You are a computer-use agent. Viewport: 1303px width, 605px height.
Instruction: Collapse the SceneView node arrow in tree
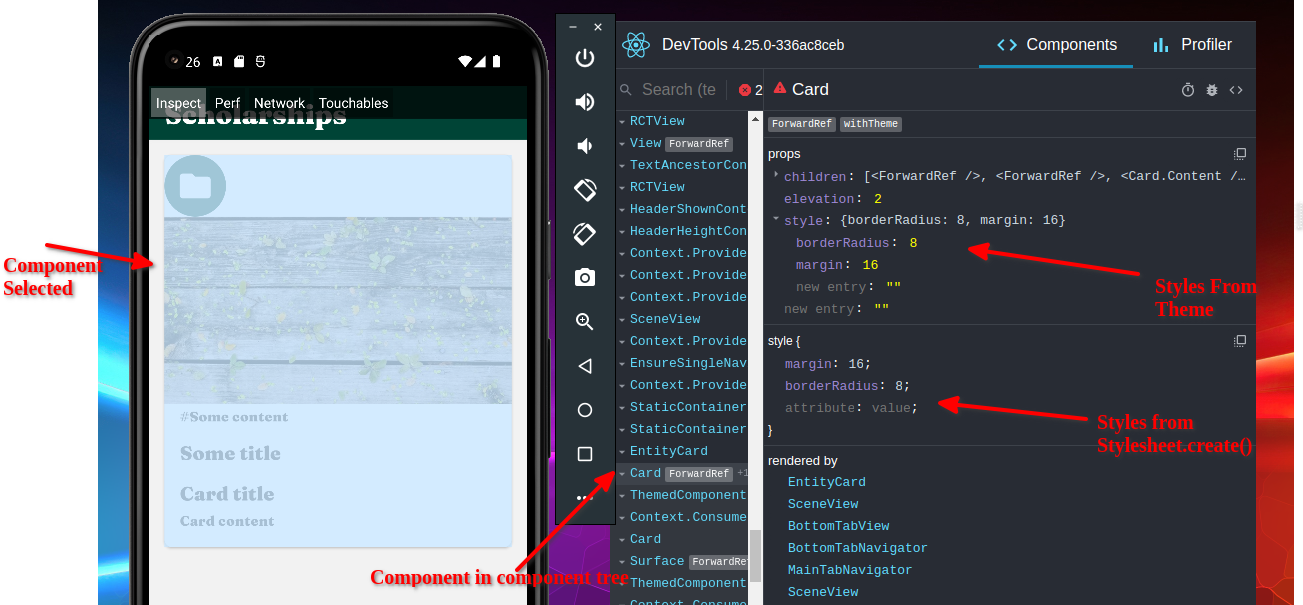[622, 320]
